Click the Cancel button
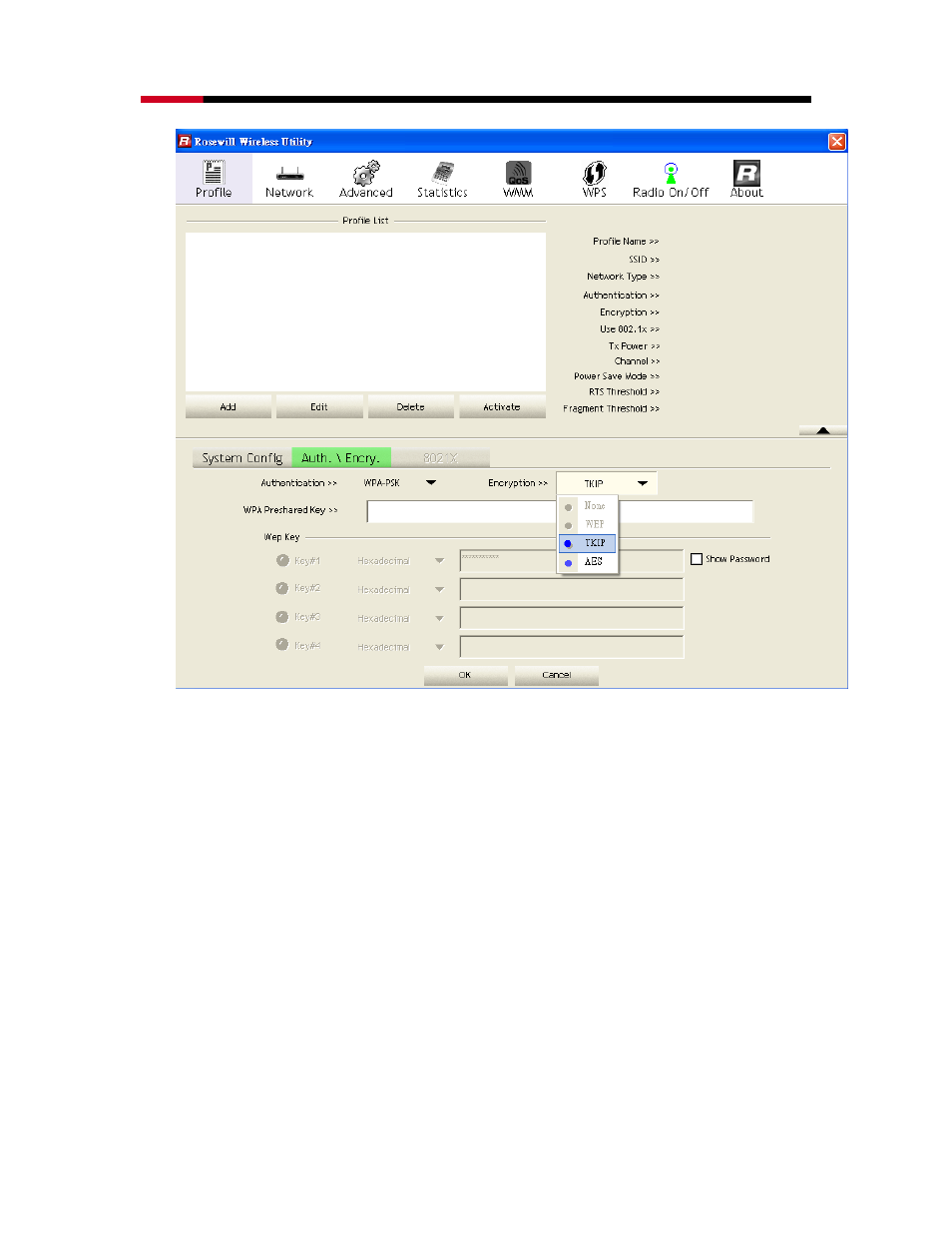The height and width of the screenshot is (1233, 952). click(557, 676)
